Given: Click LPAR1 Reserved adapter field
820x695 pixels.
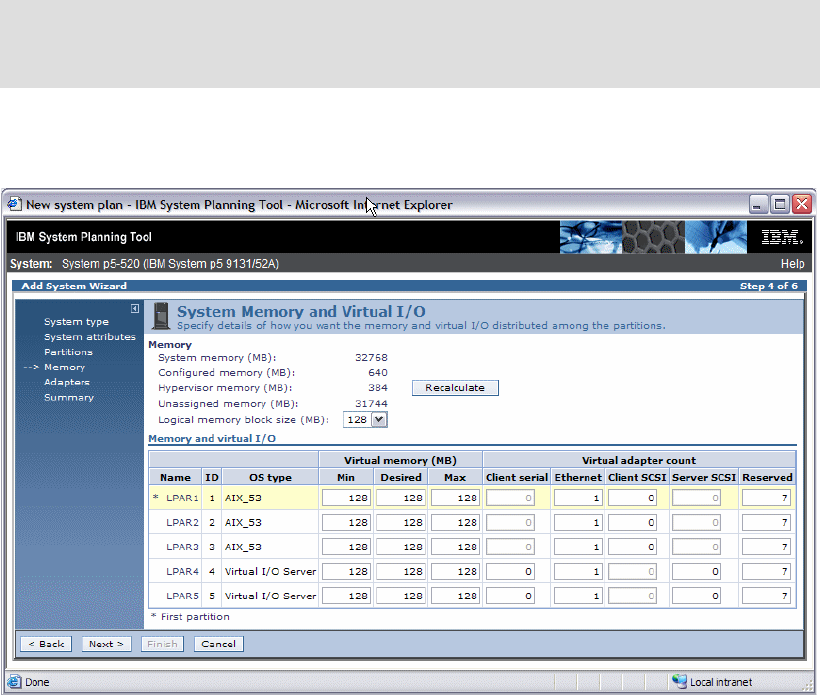Looking at the screenshot, I should point(766,498).
